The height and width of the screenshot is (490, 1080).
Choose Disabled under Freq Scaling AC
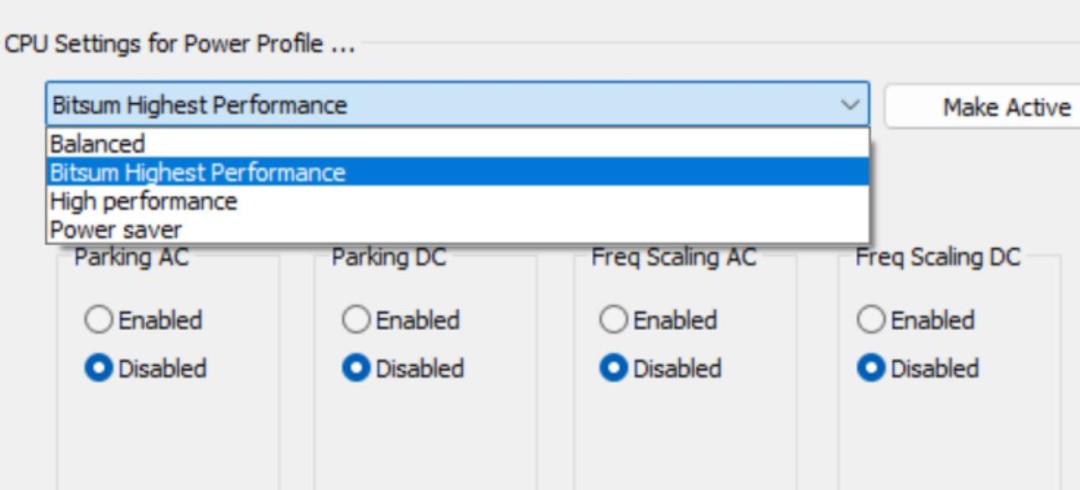(x=614, y=369)
